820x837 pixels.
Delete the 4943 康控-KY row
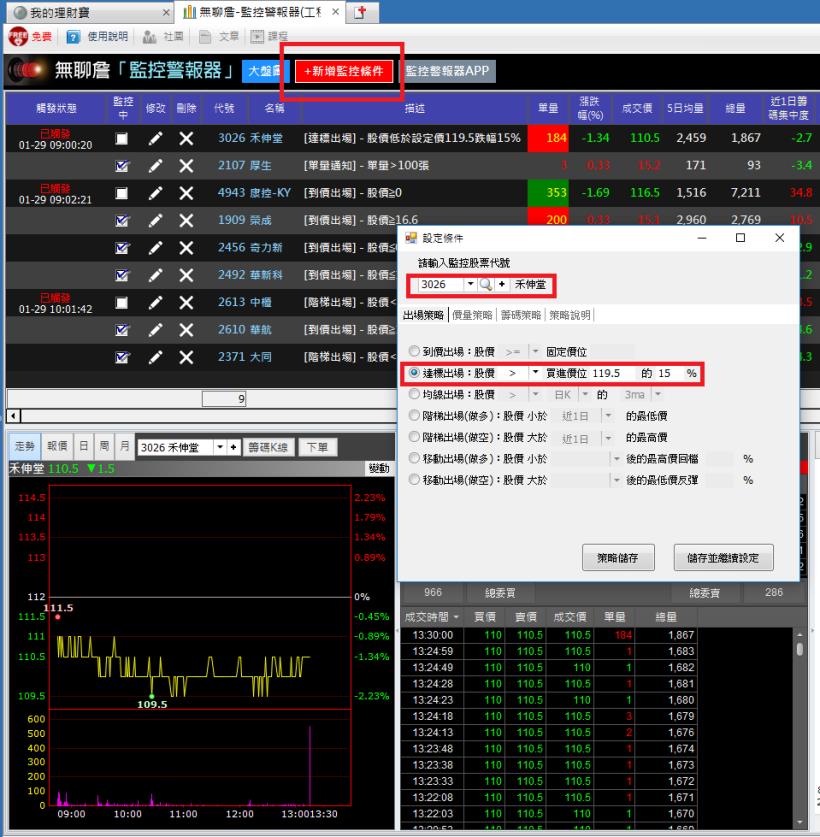[x=186, y=193]
